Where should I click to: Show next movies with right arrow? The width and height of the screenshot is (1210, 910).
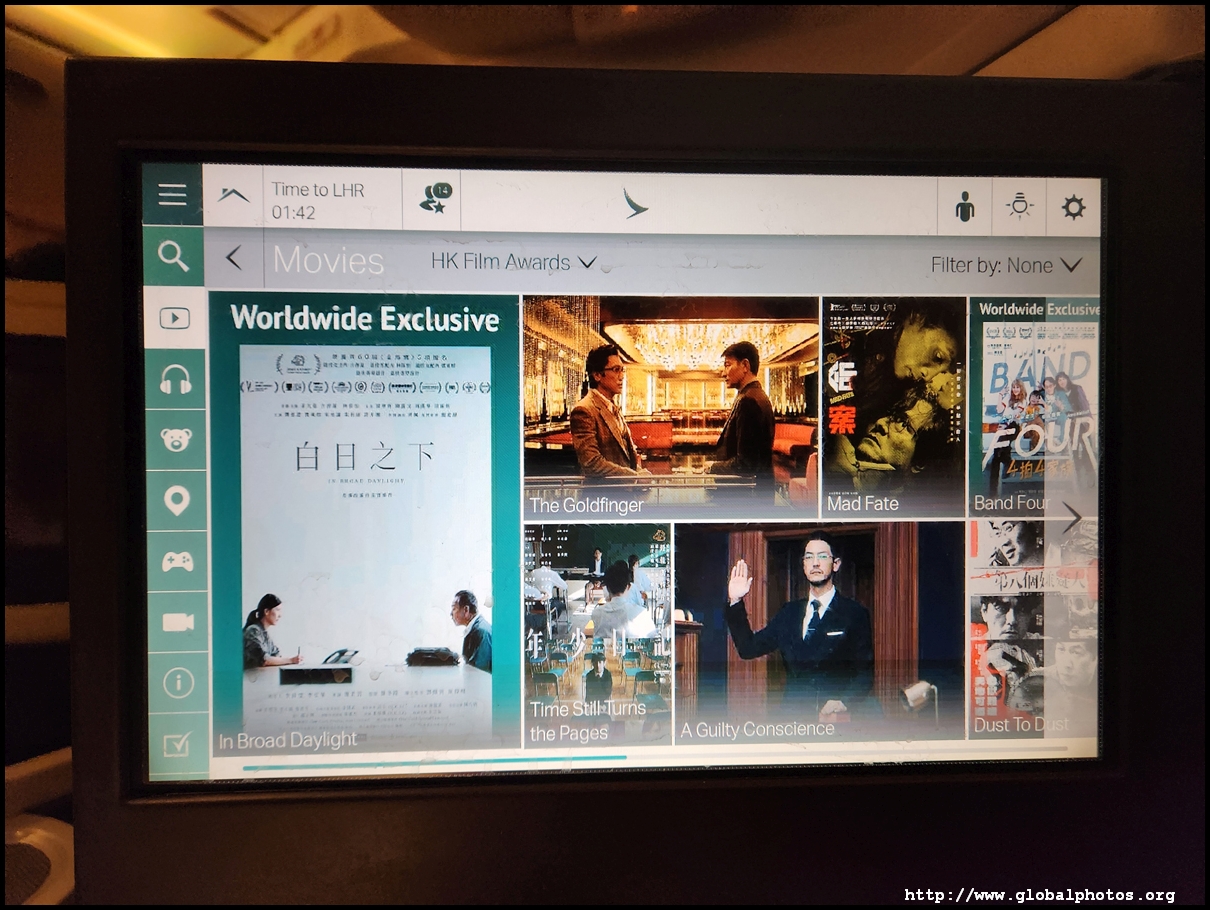tap(1071, 517)
